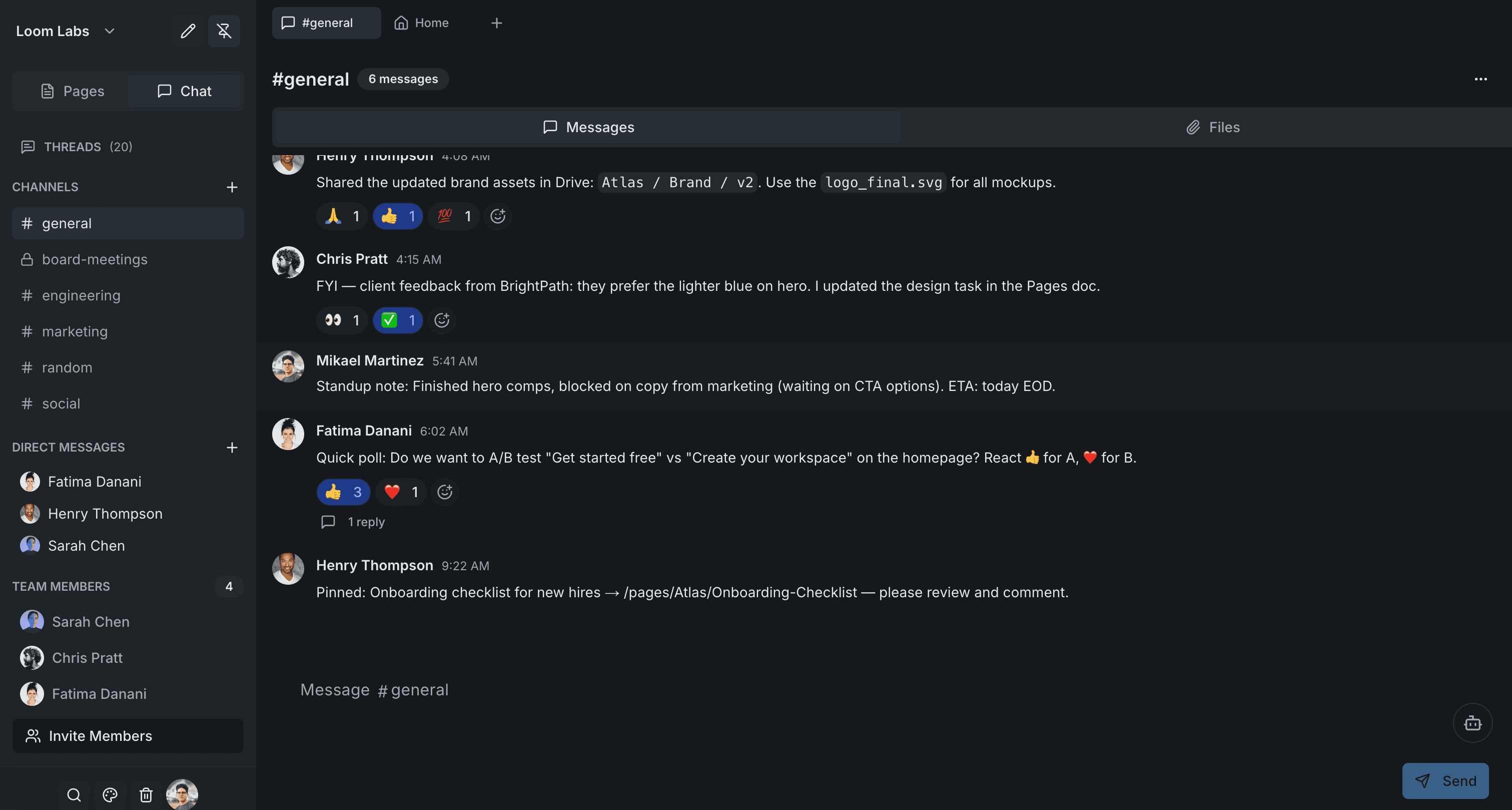The width and height of the screenshot is (1512, 810).
Task: Add a new channel with the plus button
Action: coord(232,187)
